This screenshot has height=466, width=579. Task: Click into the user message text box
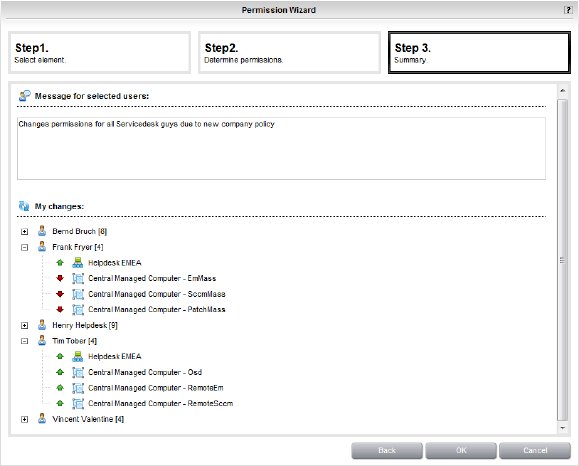point(281,148)
